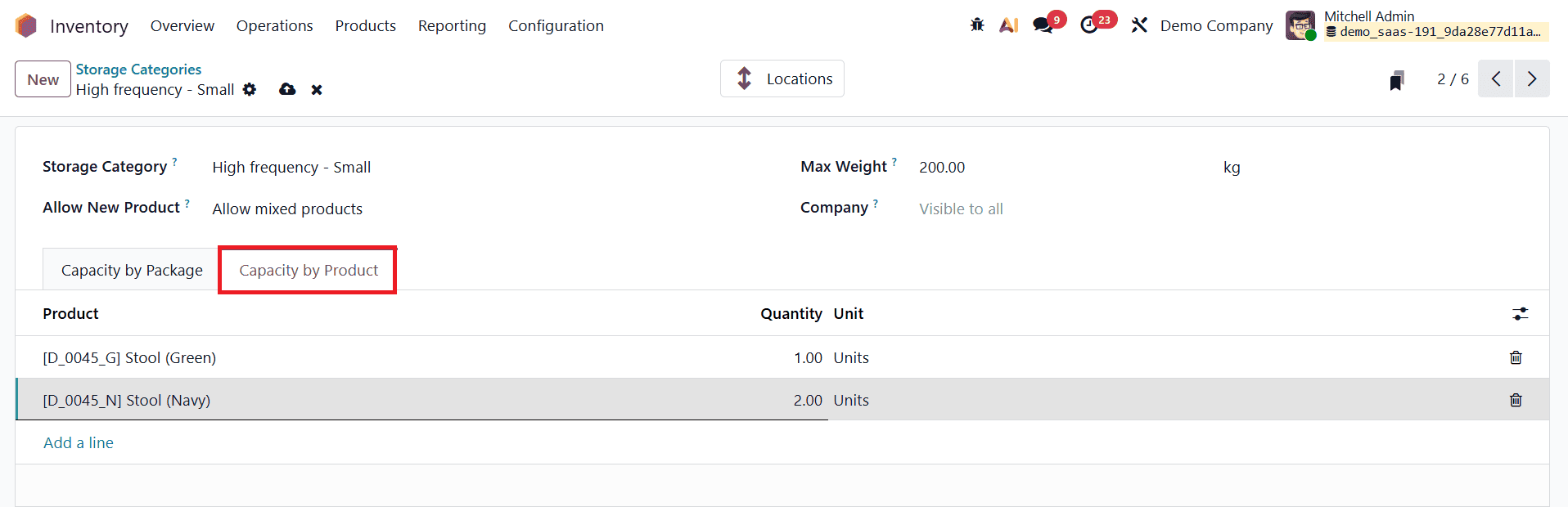Open the record actions gear icon
This screenshot has height=507, width=1568.
250,89
